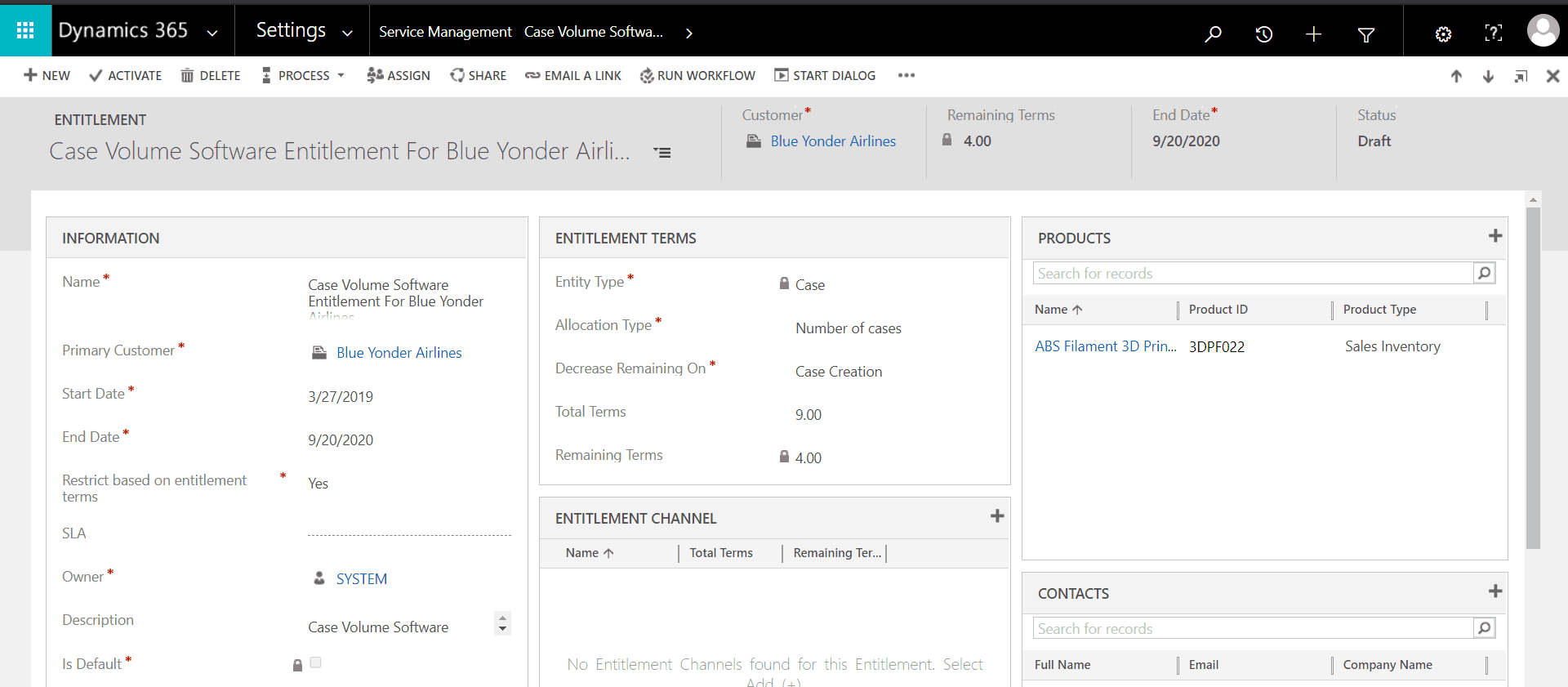Open the form selector next to title
This screenshot has height=687, width=1568.
(662, 153)
